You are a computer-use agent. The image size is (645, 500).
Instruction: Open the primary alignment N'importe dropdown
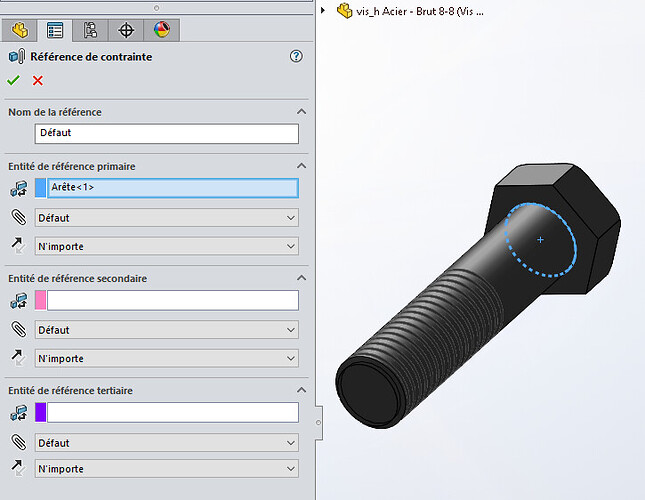click(166, 246)
